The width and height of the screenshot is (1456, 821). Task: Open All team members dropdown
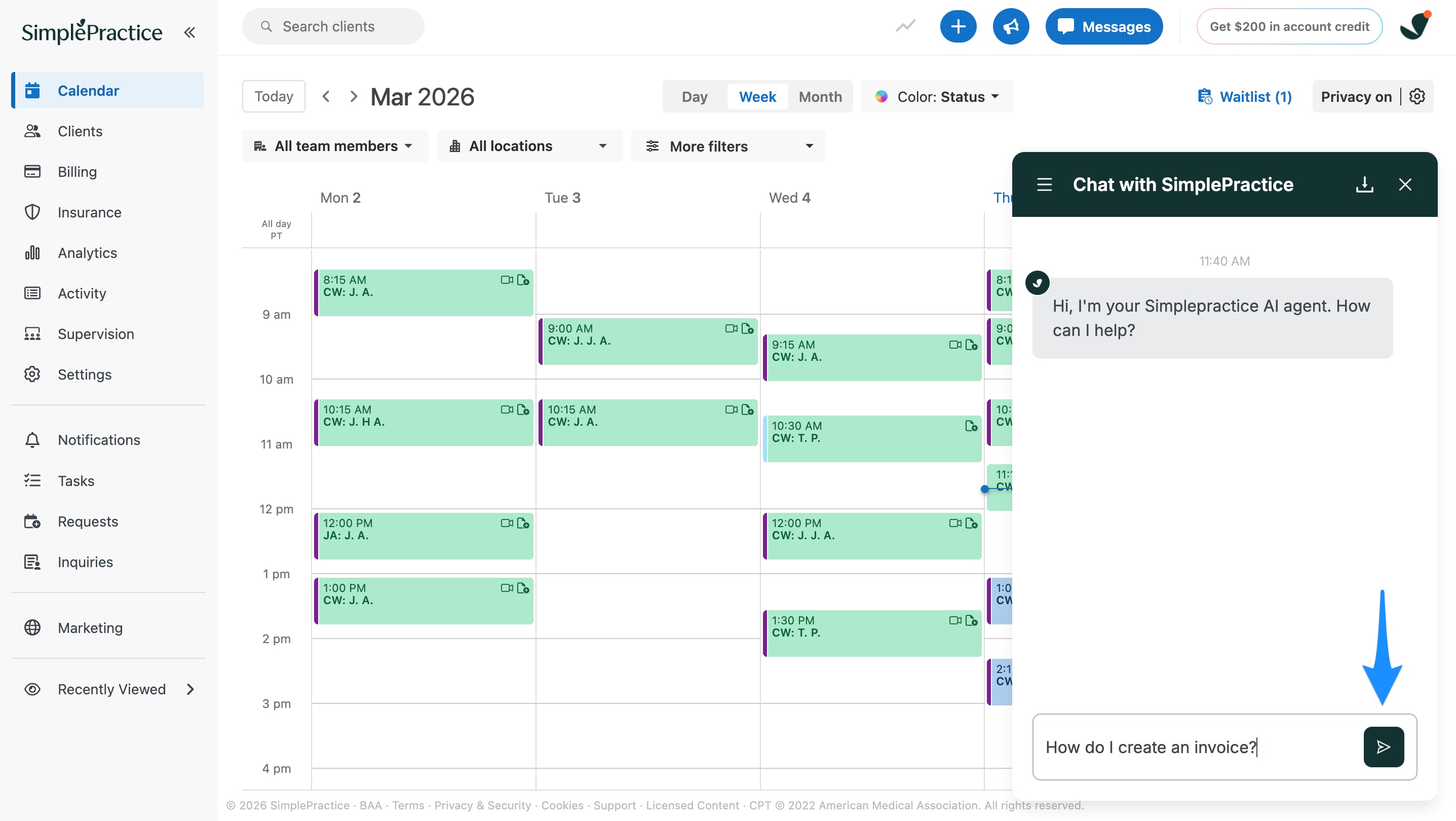pos(334,146)
